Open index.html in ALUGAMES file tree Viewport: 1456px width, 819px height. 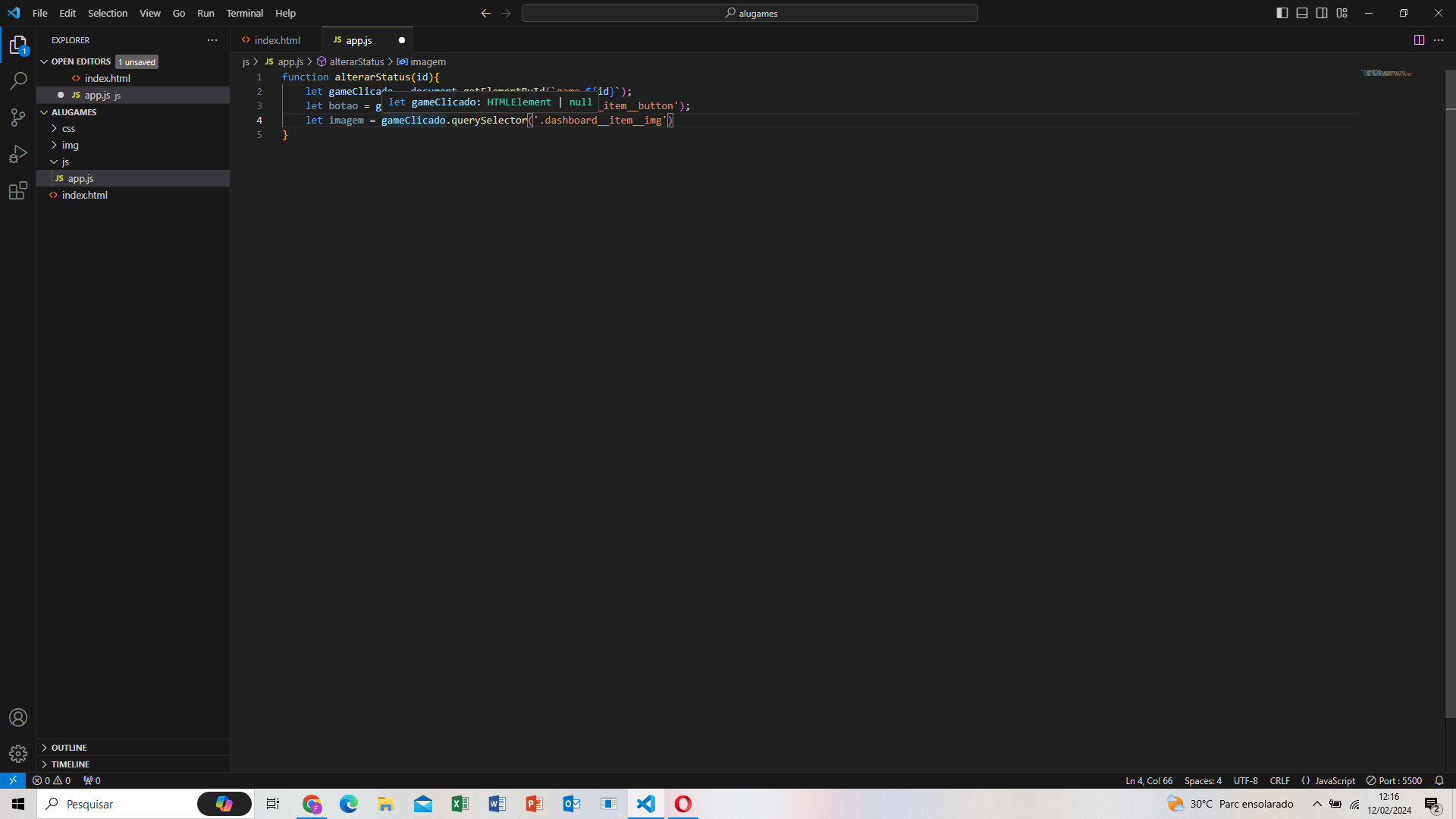pyautogui.click(x=133, y=195)
